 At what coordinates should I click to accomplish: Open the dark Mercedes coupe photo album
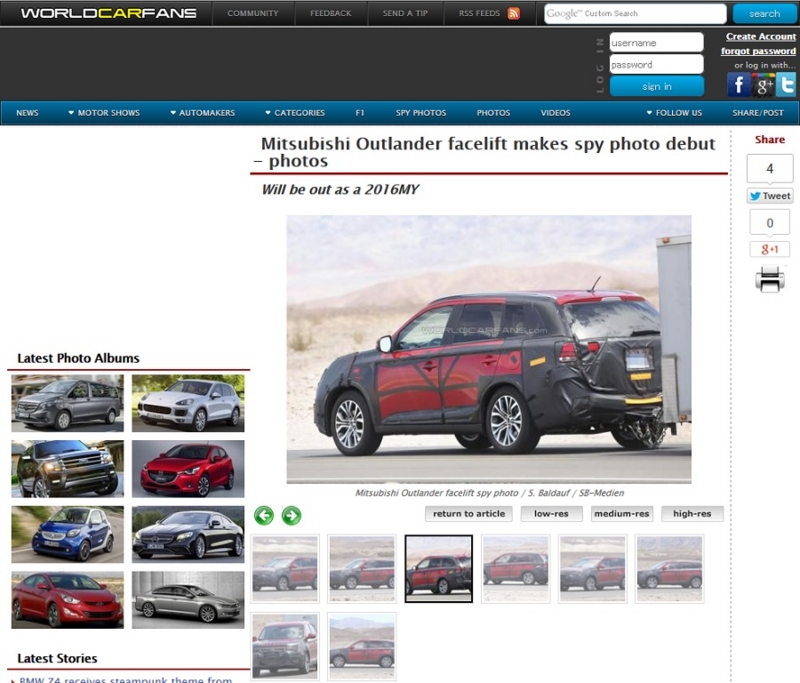pyautogui.click(x=188, y=534)
